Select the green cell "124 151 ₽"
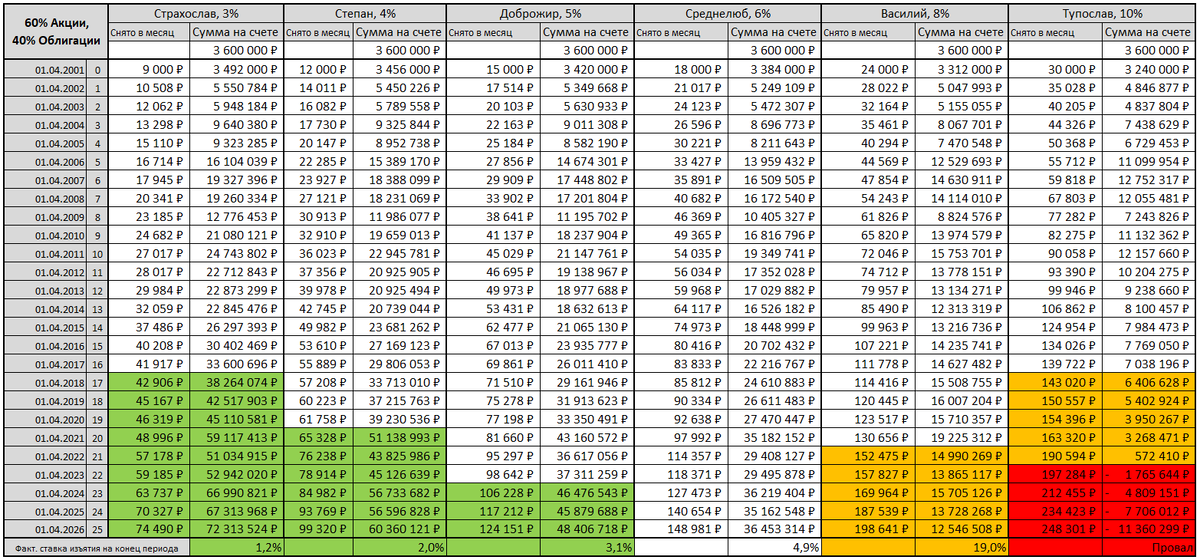This screenshot has width=1200, height=560. 493,527
